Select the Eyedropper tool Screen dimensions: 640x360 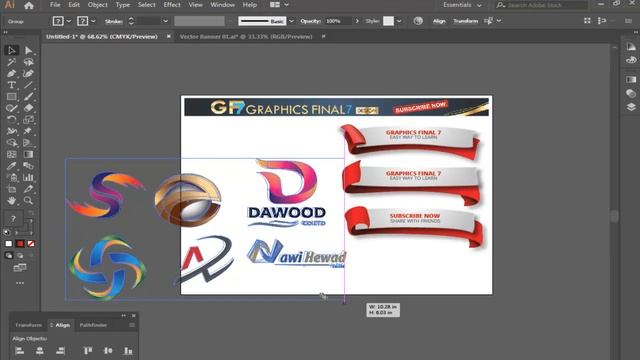pyautogui.click(x=11, y=166)
